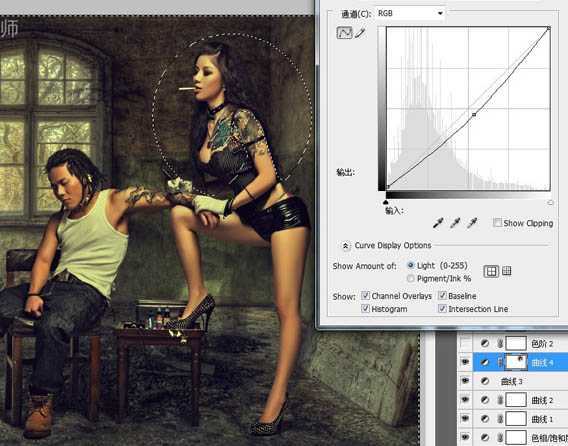The height and width of the screenshot is (446, 568).
Task: Click adjustment icon of 曲线 2 layer
Action: pos(484,400)
